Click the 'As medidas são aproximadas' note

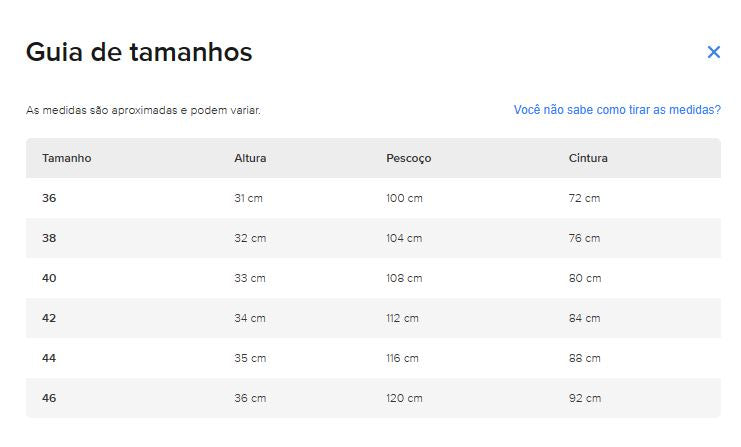pyautogui.click(x=143, y=111)
